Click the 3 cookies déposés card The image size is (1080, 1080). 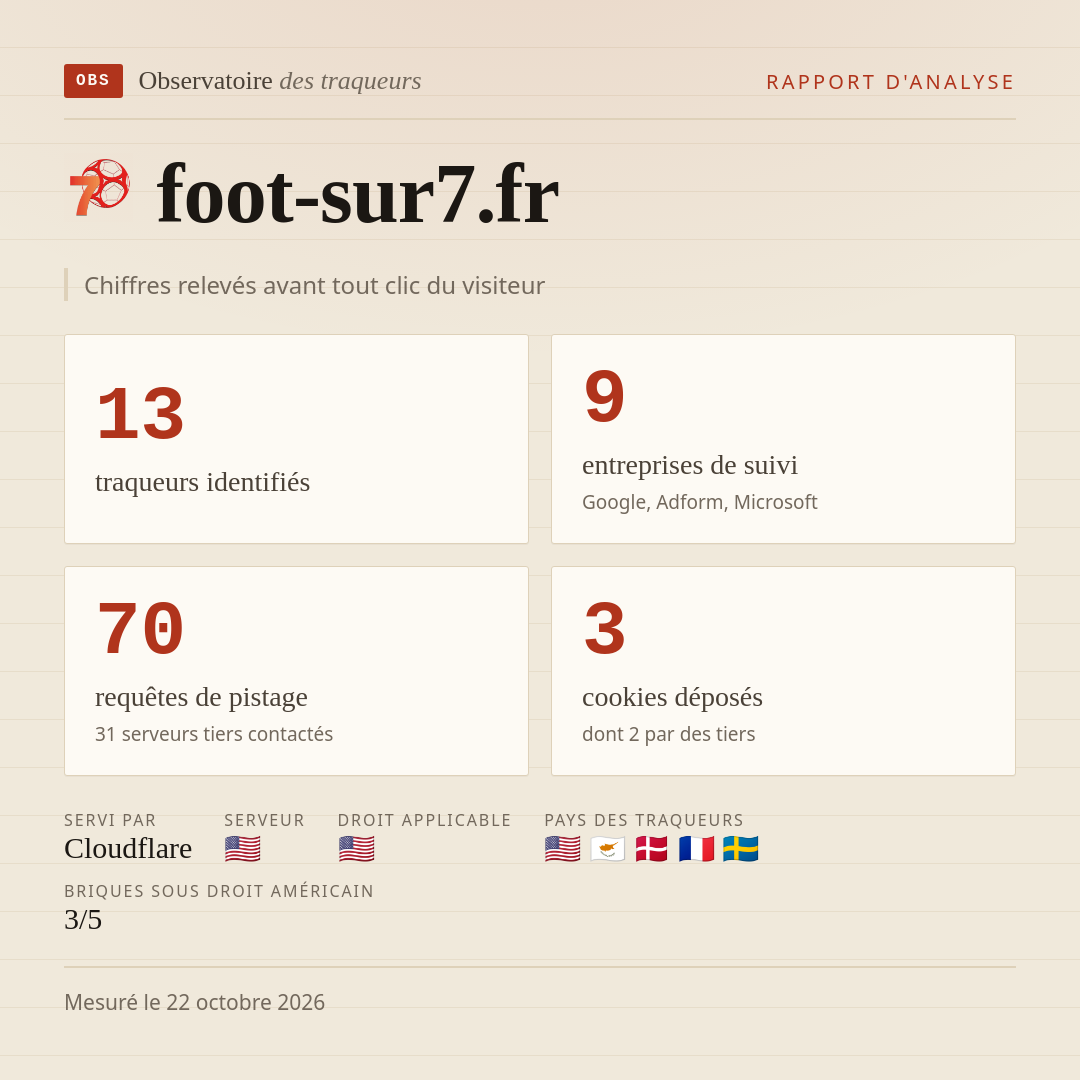click(x=783, y=671)
